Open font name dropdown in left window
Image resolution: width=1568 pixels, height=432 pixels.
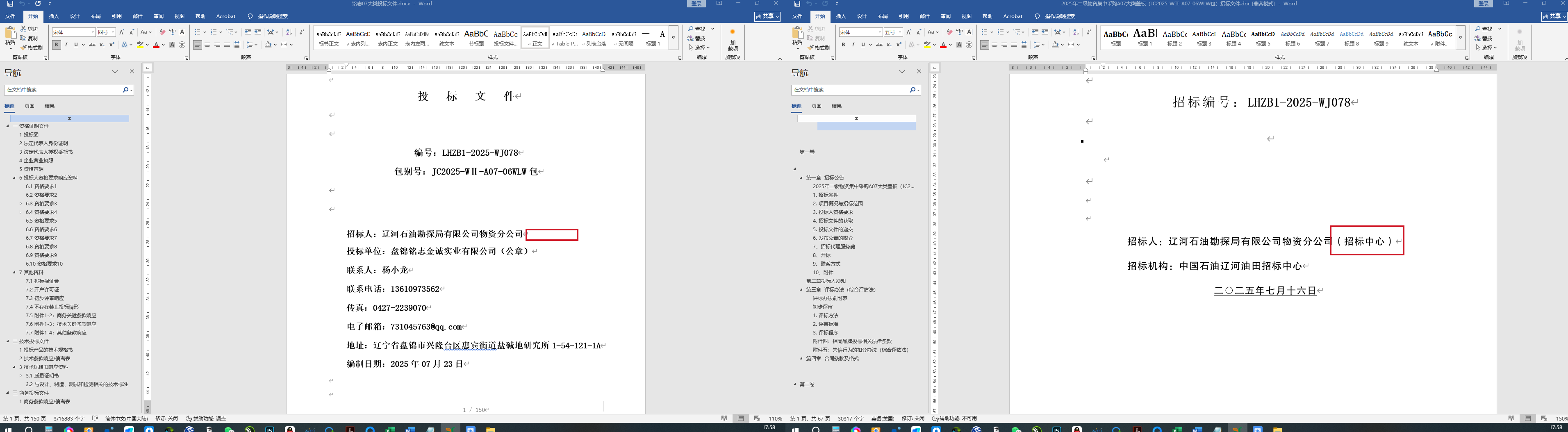coord(93,32)
